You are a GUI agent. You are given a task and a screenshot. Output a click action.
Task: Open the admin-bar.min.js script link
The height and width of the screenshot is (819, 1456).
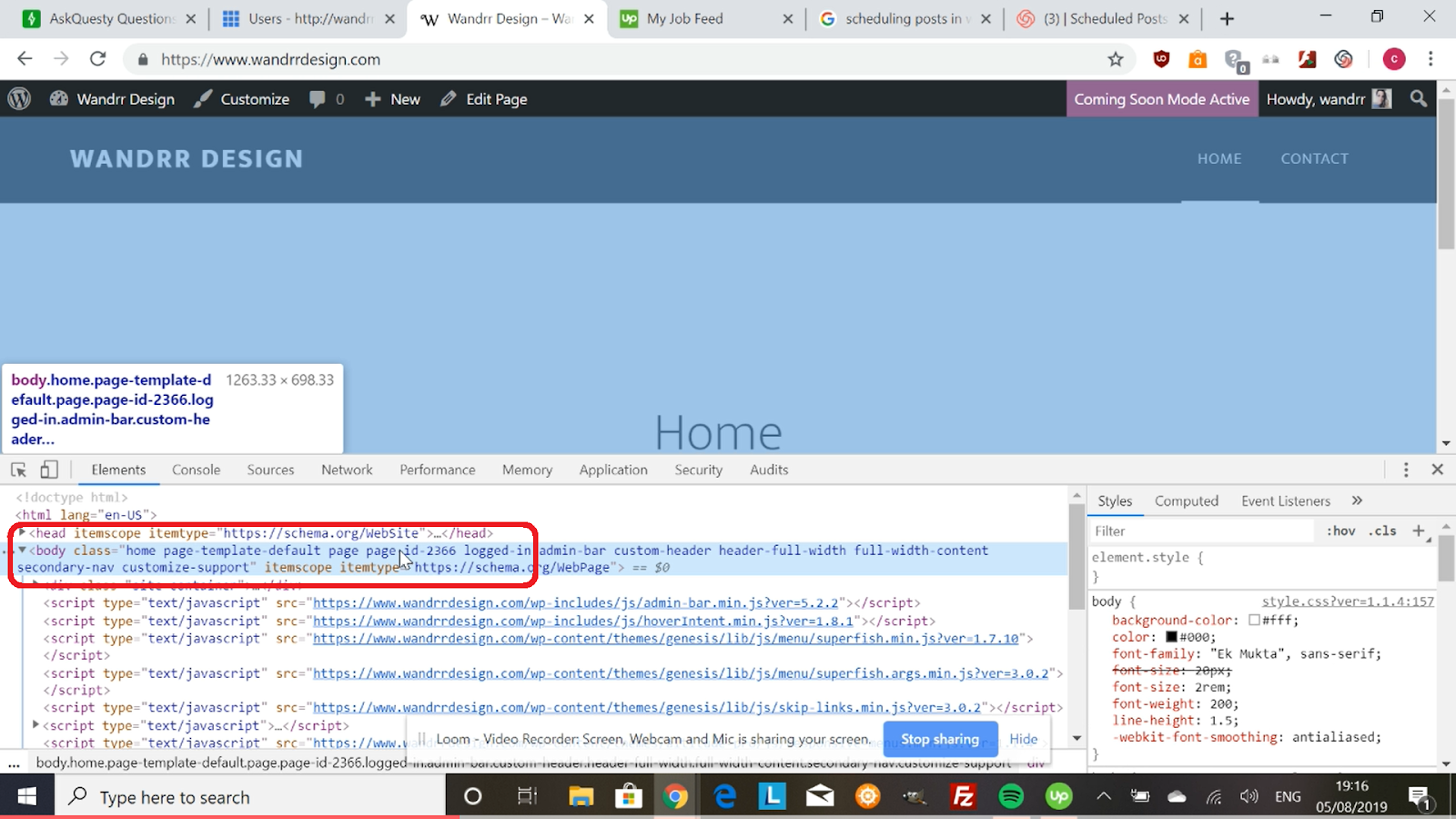[576, 602]
